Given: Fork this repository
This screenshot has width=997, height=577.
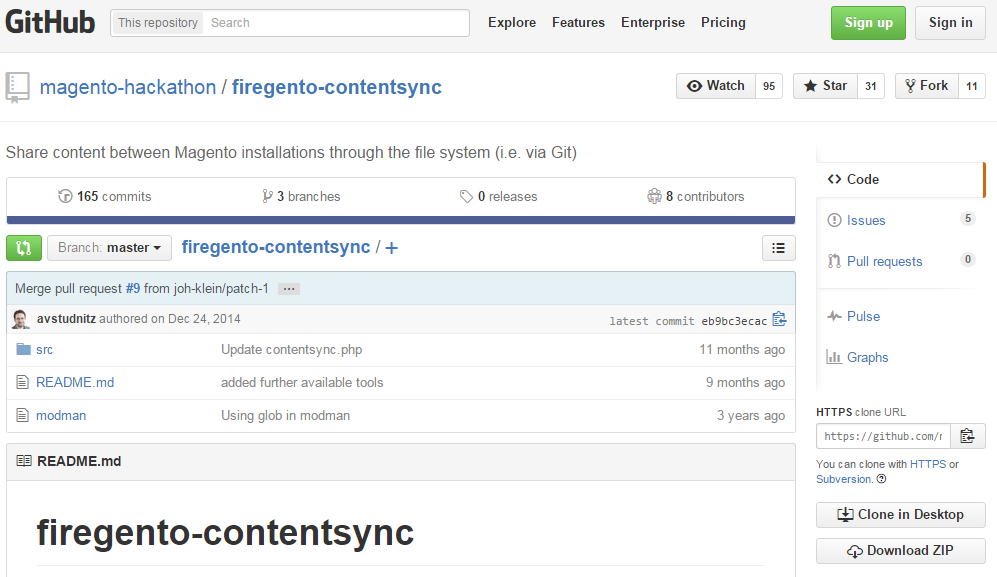Looking at the screenshot, I should (x=926, y=86).
